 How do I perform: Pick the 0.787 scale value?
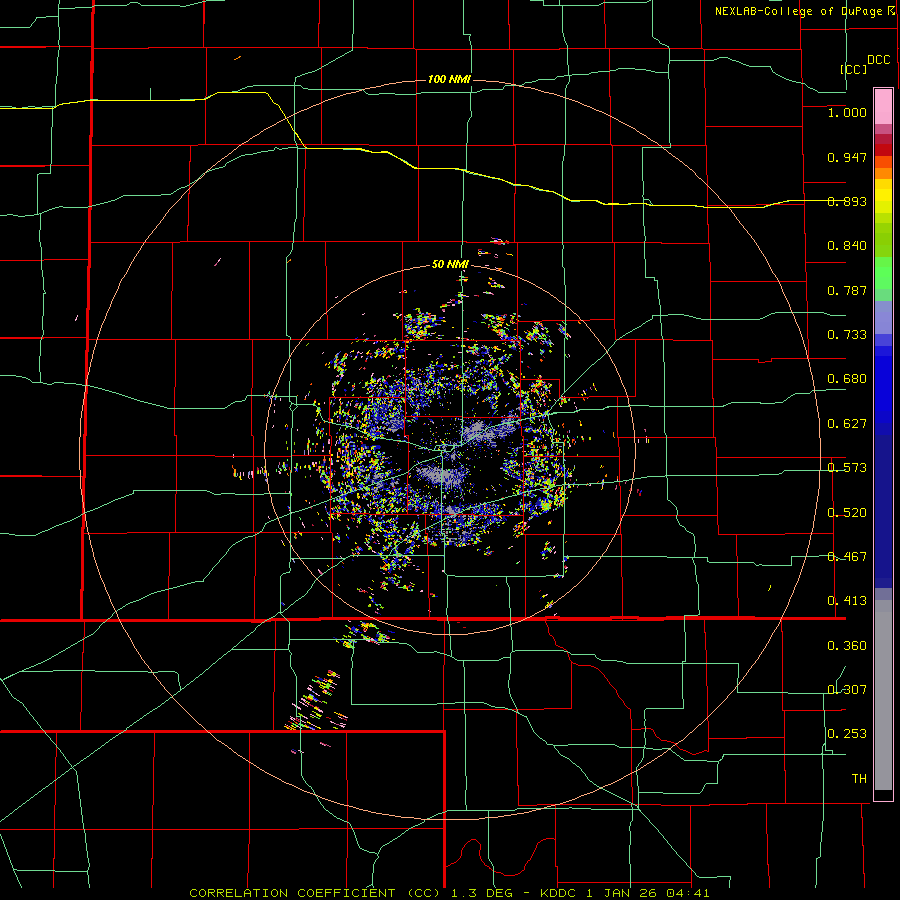tap(847, 290)
